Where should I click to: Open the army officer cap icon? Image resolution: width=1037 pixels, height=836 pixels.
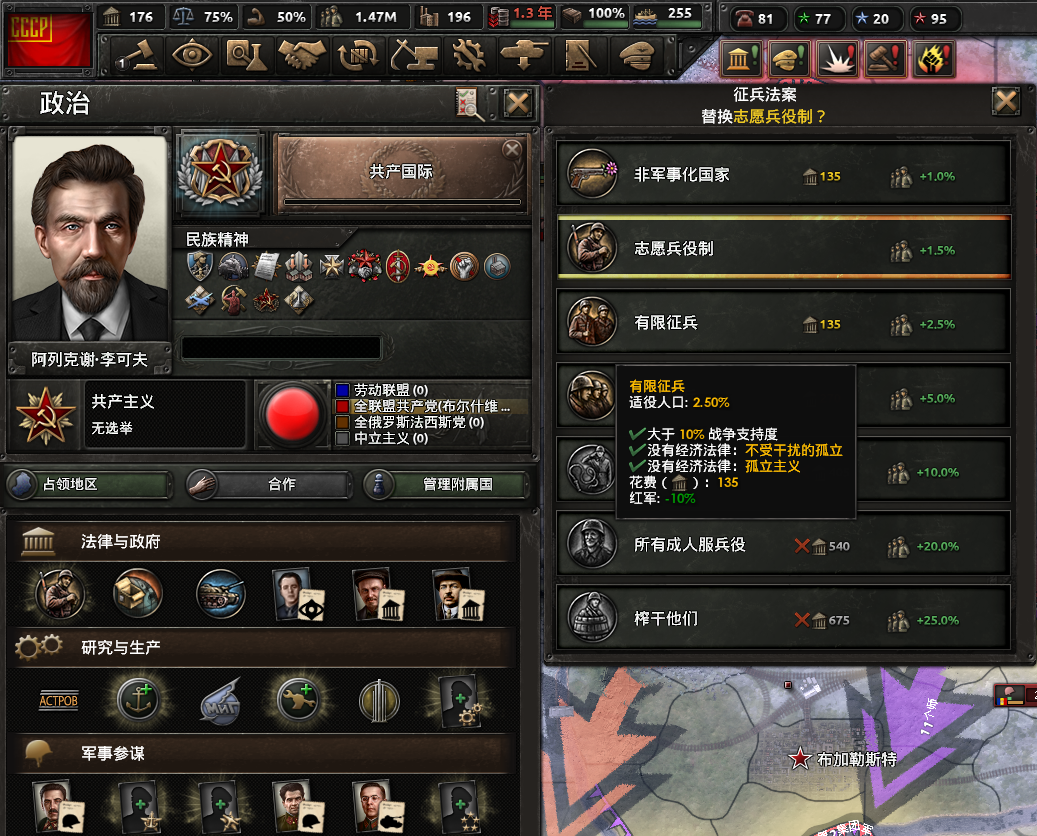[637, 55]
